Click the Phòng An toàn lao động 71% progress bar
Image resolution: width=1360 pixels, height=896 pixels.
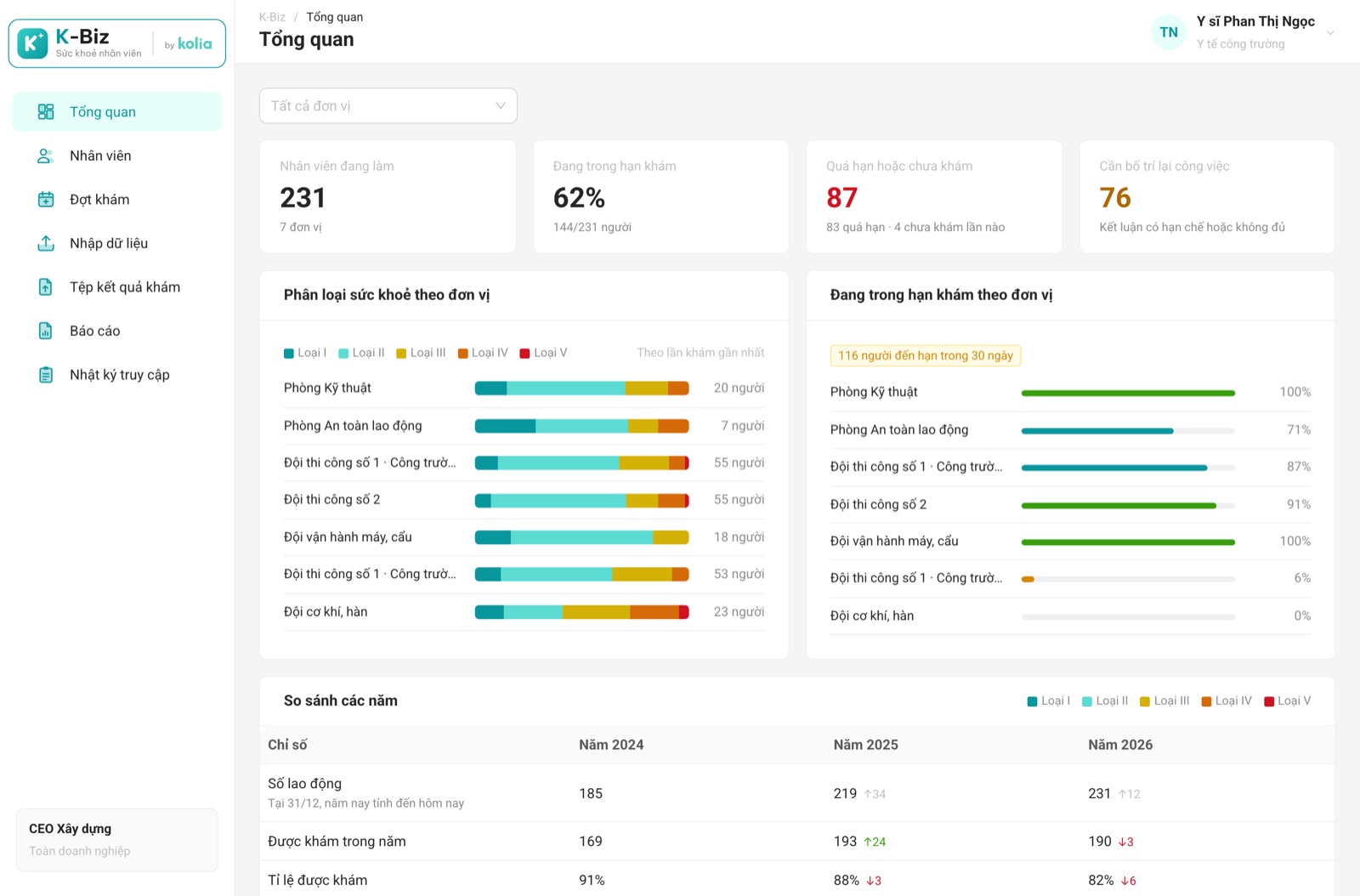1128,431
